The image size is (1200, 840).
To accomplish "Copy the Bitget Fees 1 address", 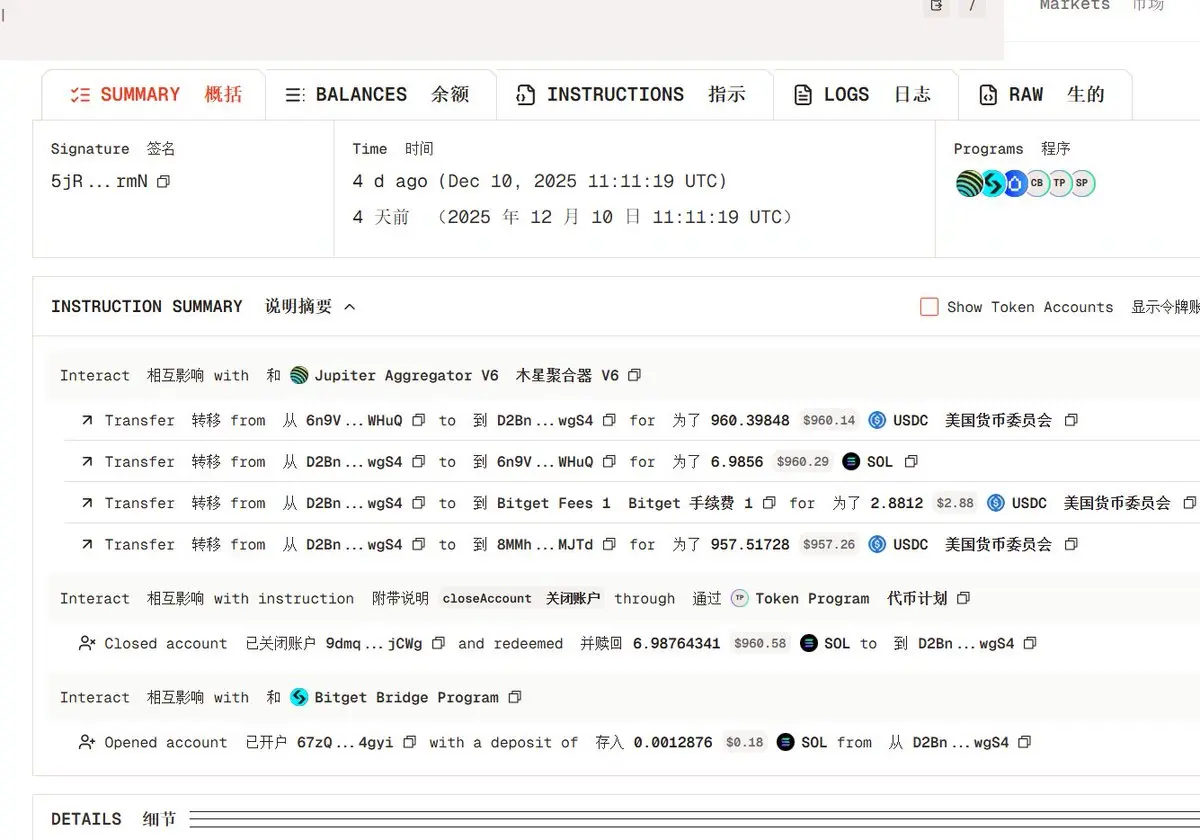I will coord(769,503).
